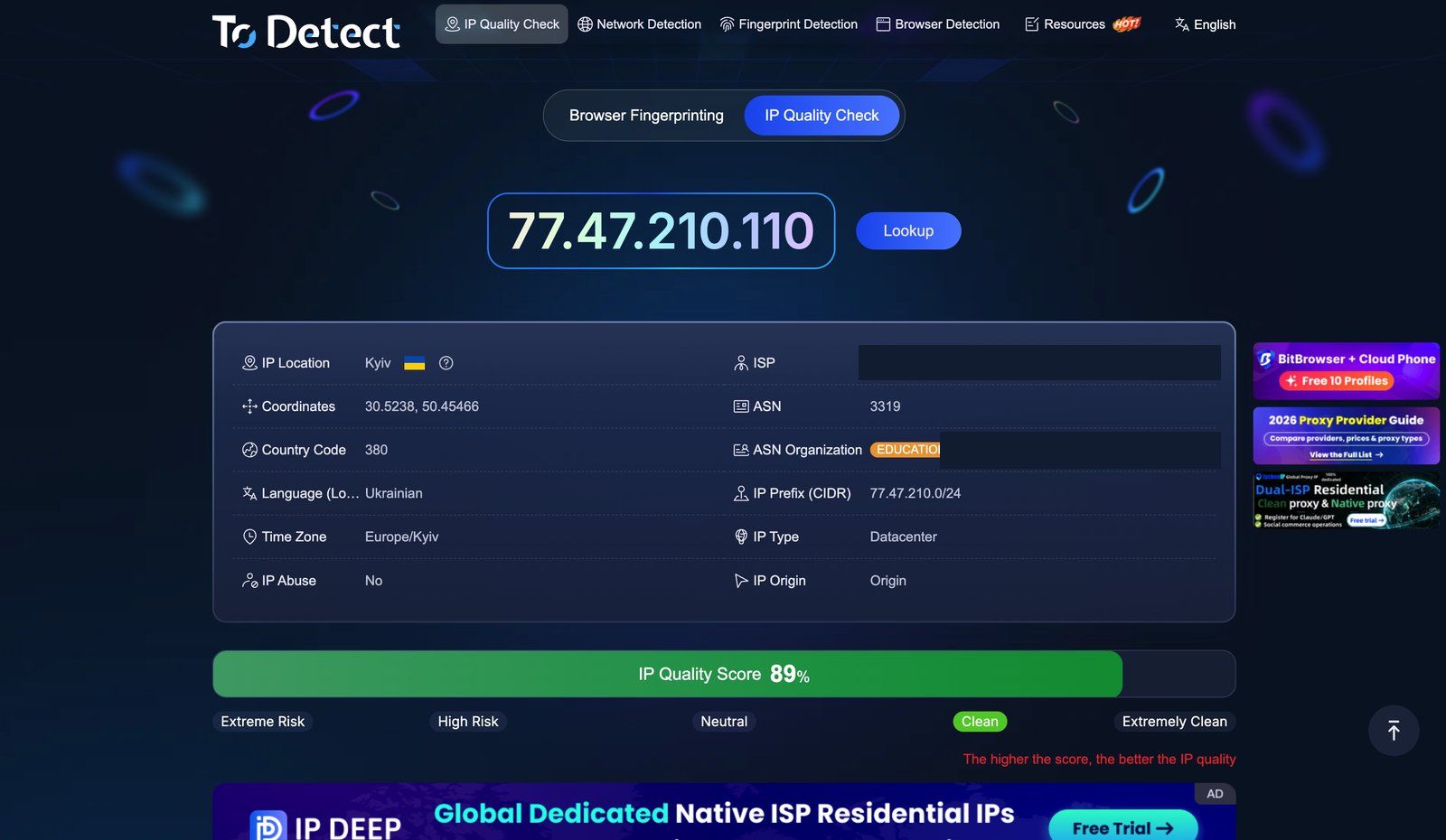
Task: Click the Language translate icon
Action: pos(249,493)
